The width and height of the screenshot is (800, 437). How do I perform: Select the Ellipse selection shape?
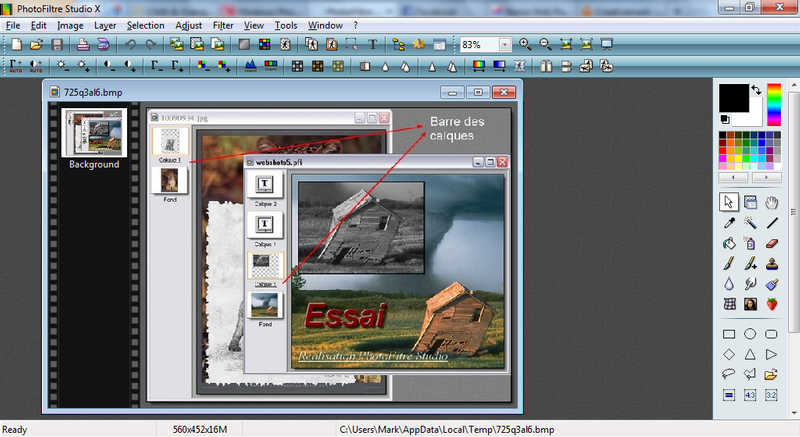[x=749, y=334]
